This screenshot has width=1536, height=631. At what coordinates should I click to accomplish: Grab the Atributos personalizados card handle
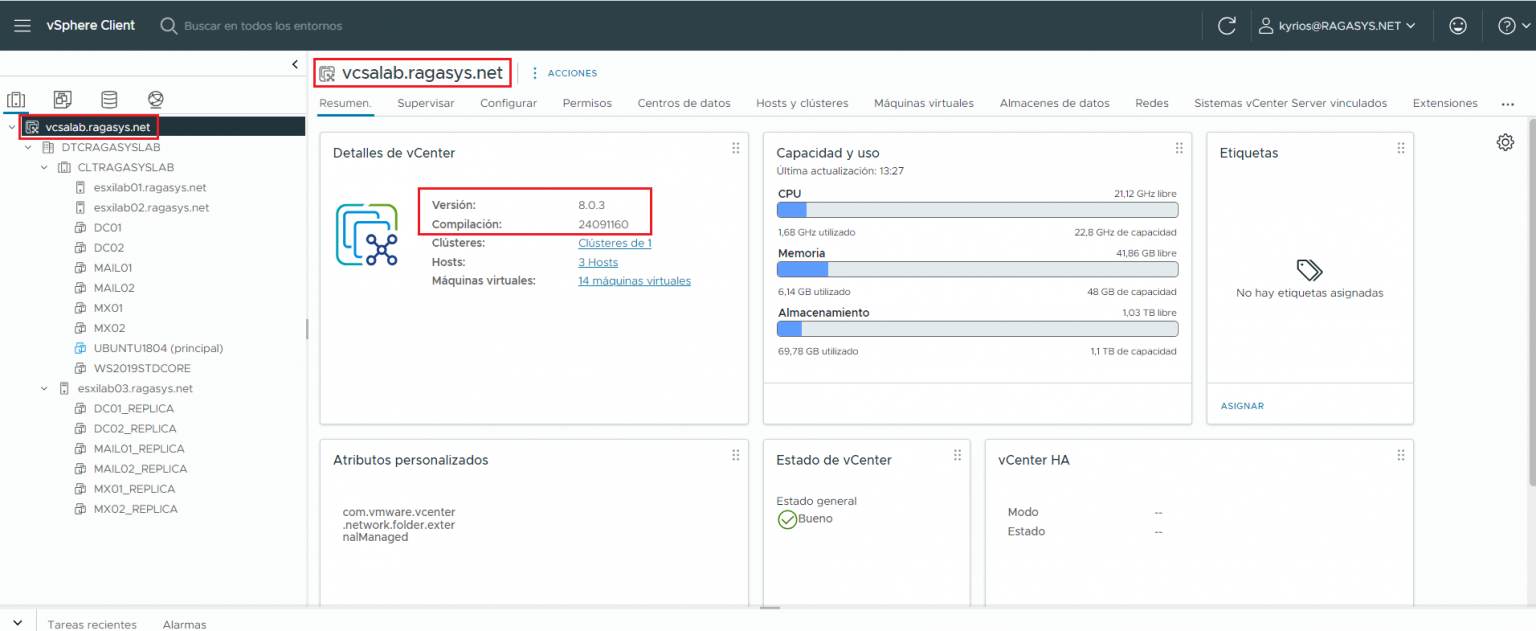736,455
